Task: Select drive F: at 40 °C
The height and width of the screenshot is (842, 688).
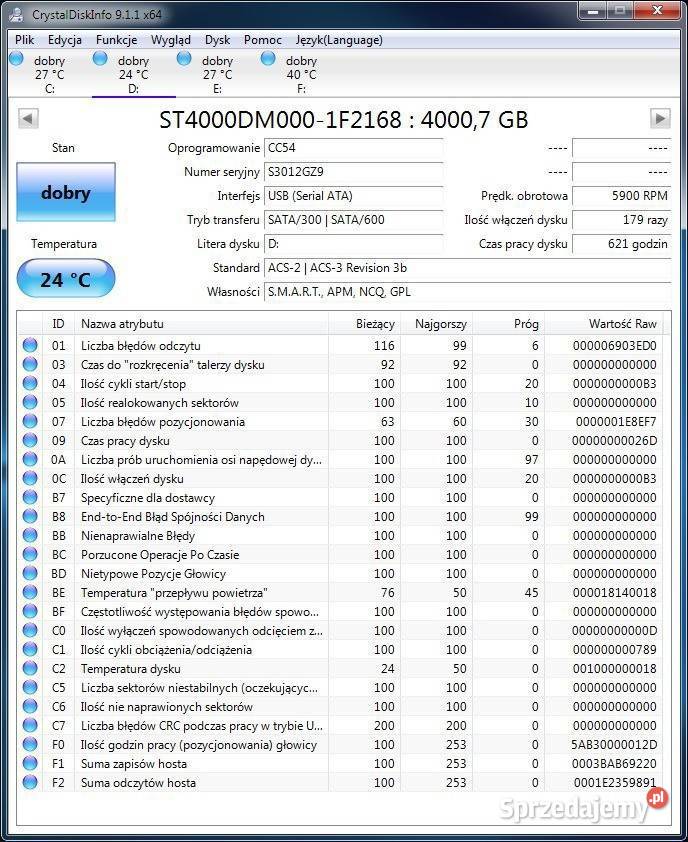Action: point(301,74)
